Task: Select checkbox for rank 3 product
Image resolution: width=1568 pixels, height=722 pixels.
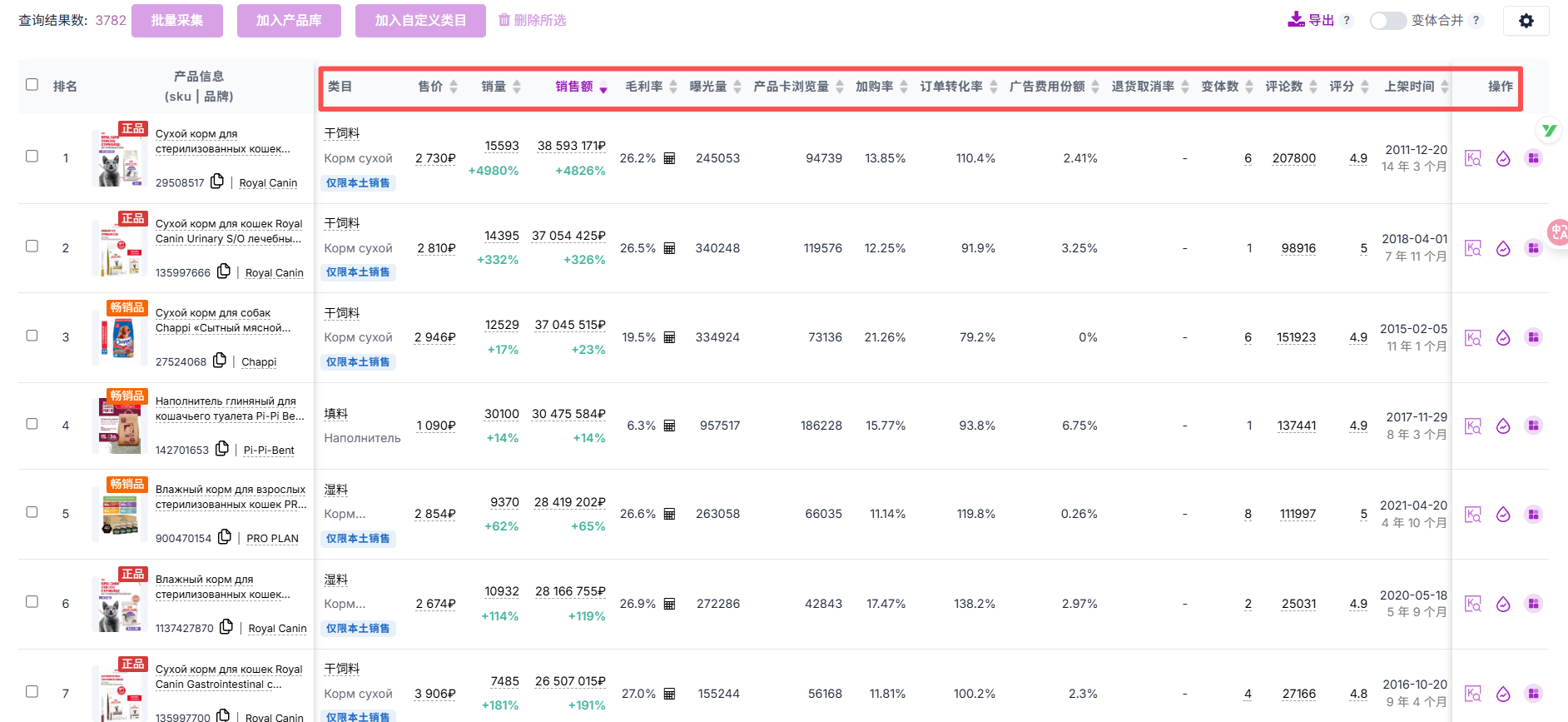Action: (32, 336)
